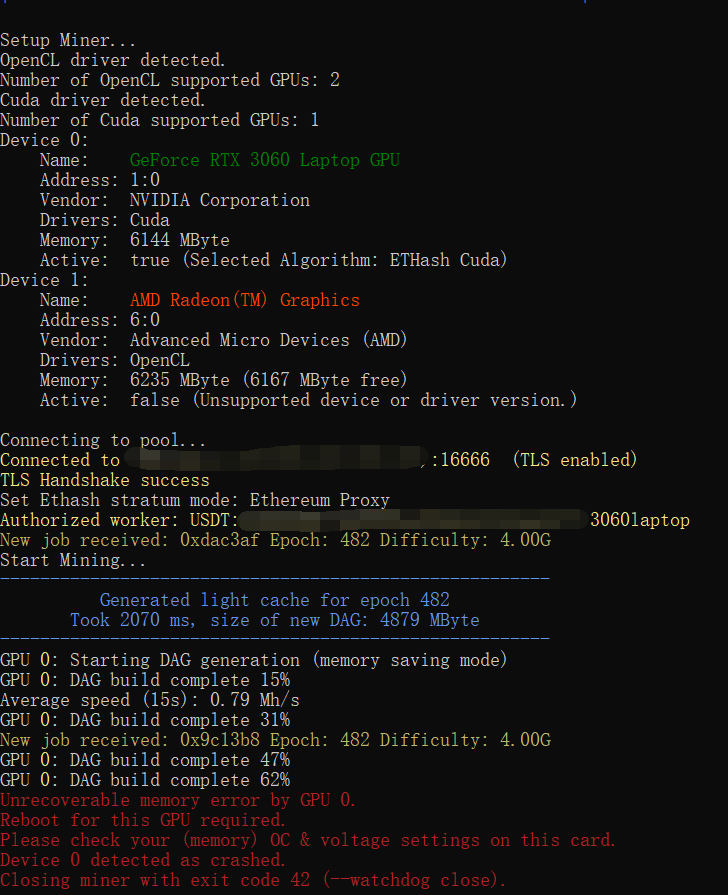Click red 'AMD Radeon(TM) Graphics' name
Screen dimensions: 728x895
tap(244, 300)
